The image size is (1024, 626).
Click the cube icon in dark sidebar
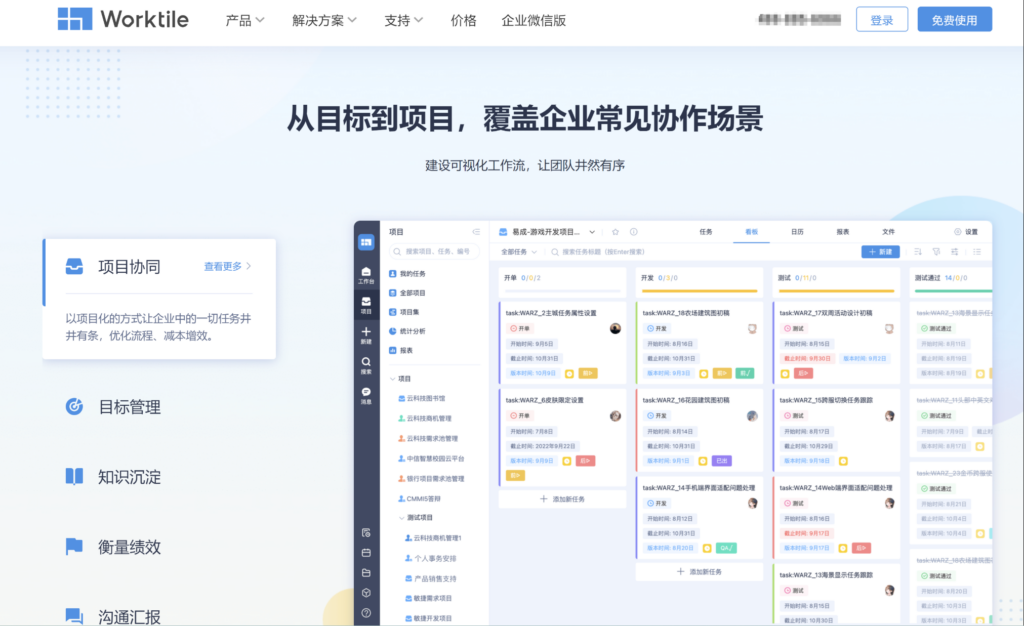[366, 593]
